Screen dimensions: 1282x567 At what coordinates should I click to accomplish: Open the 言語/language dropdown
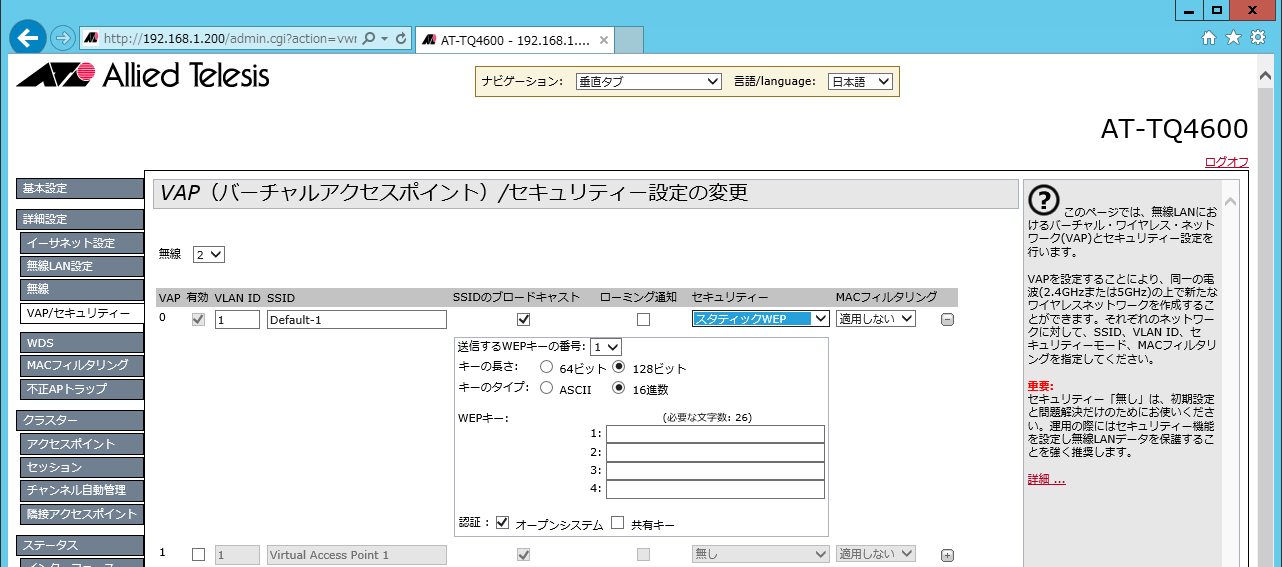861,81
